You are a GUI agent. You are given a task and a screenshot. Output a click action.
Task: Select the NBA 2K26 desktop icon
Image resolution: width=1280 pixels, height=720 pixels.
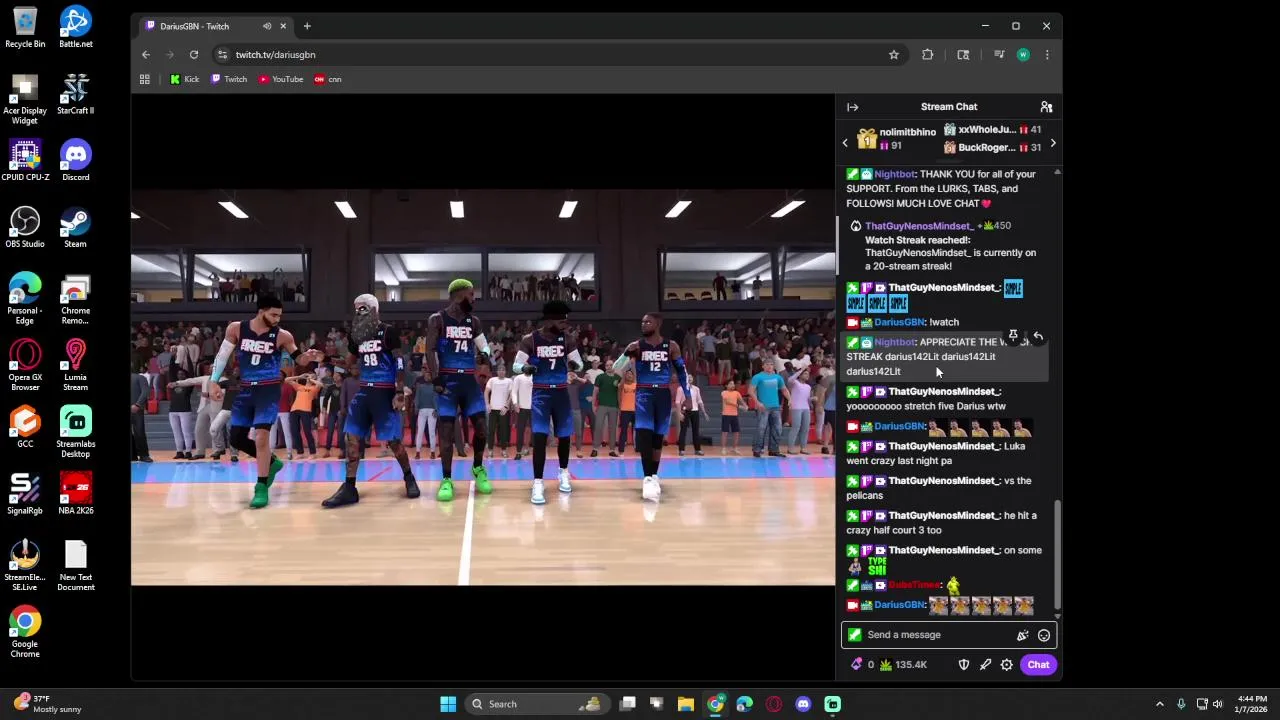click(75, 494)
